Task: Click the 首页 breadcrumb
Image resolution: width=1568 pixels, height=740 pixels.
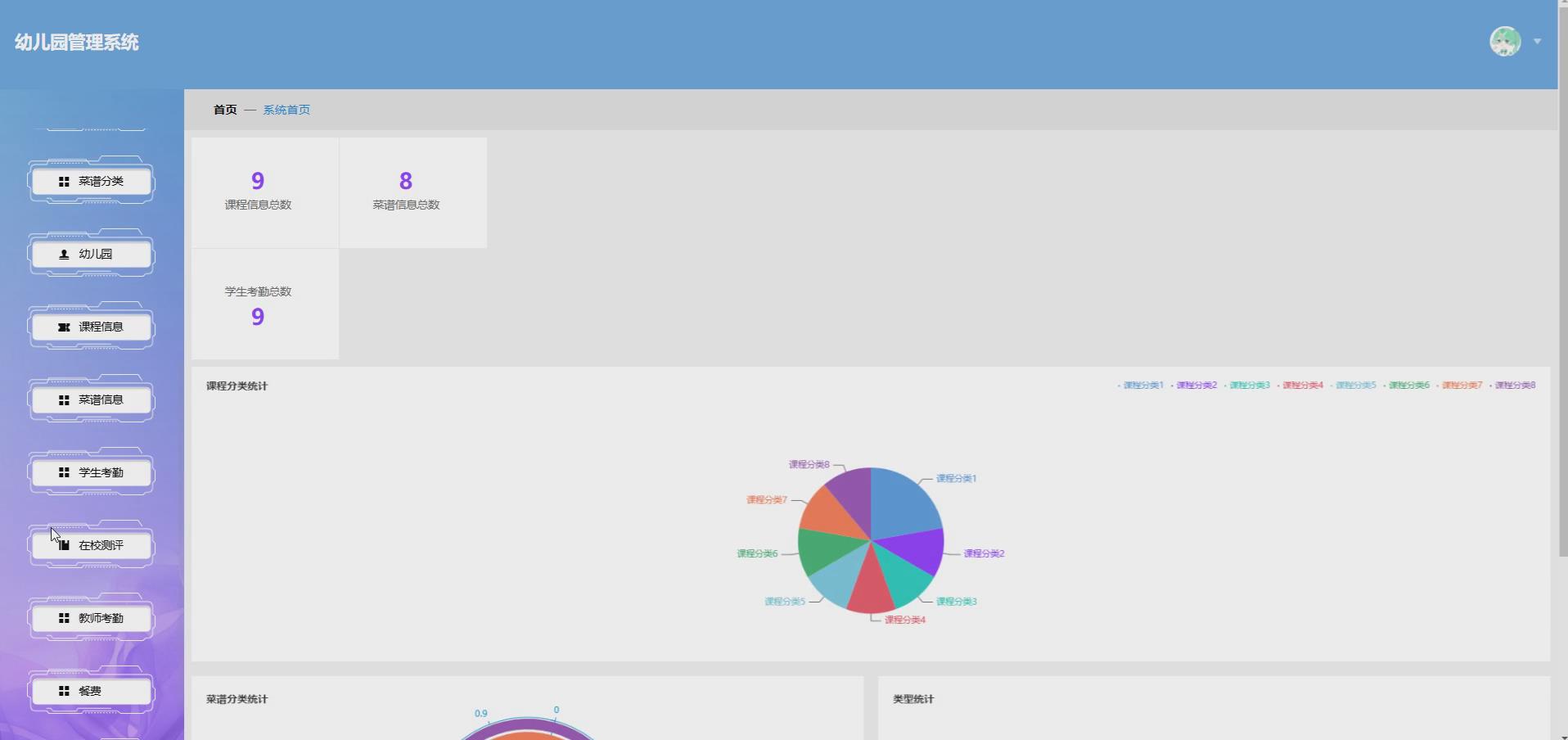Action: pyautogui.click(x=225, y=110)
